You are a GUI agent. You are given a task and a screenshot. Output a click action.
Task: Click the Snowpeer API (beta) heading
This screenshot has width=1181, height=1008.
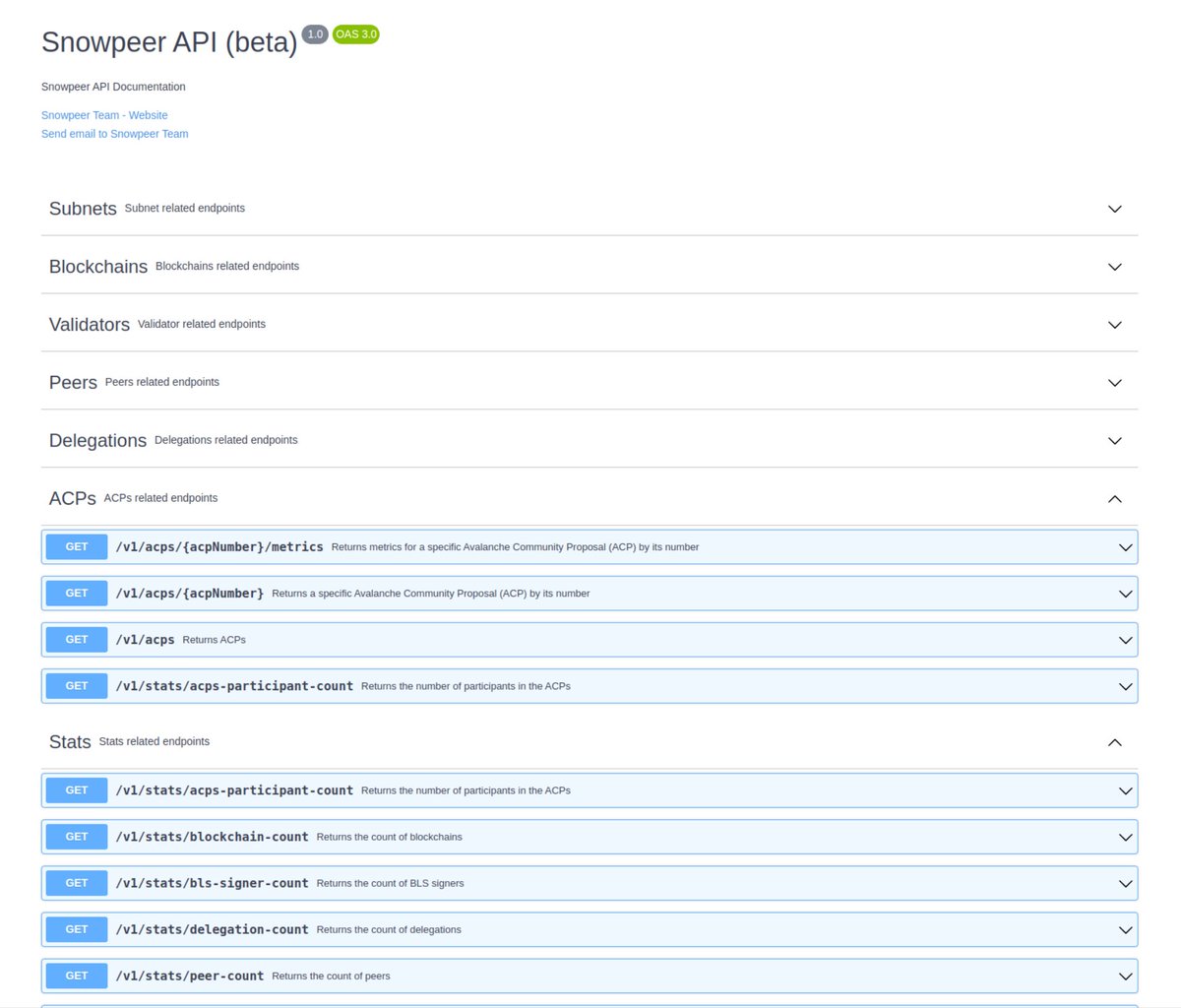click(x=169, y=42)
